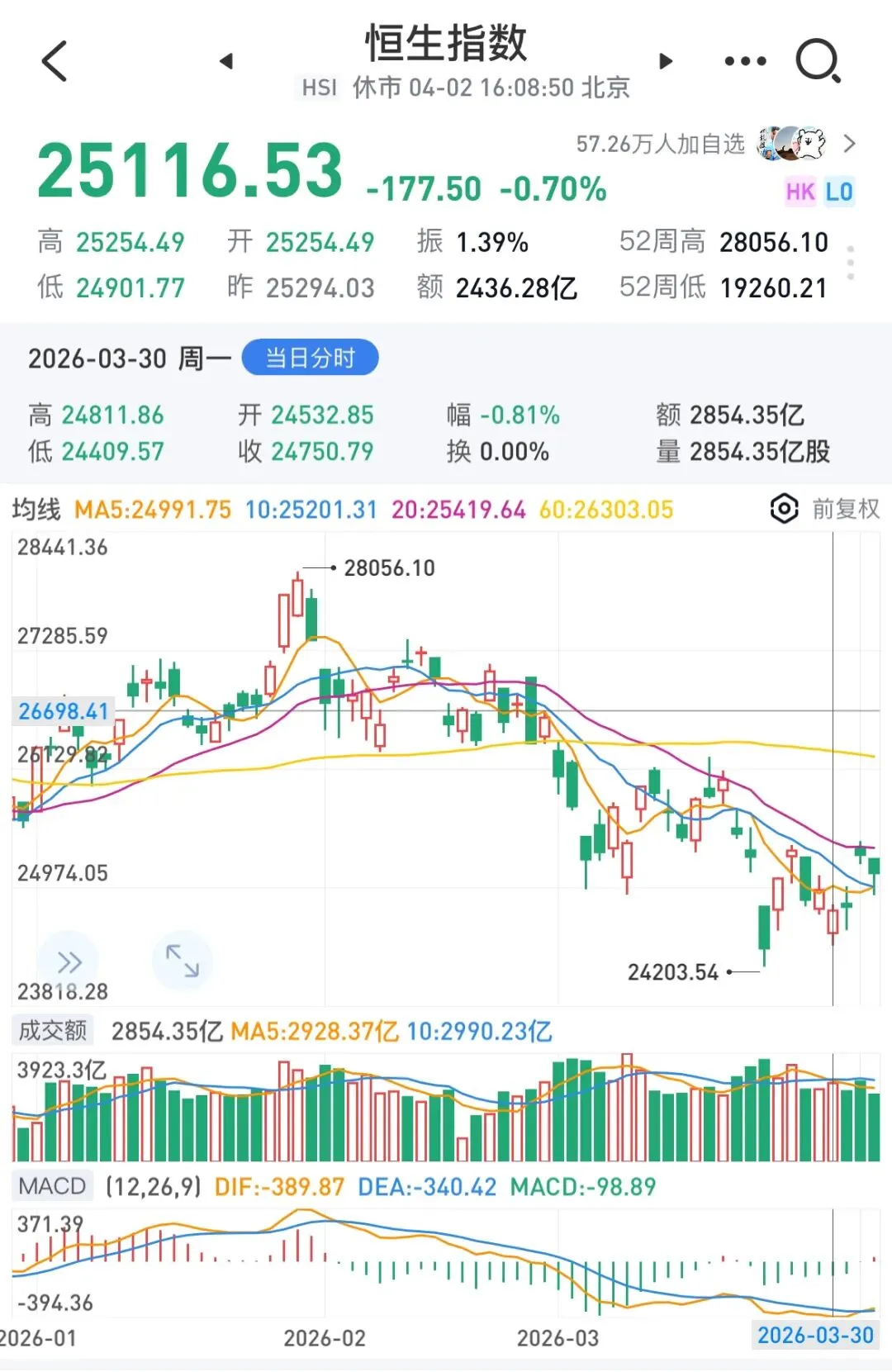Tap the crosshair price label 26698.41
The height and width of the screenshot is (1372, 892).
point(64,711)
